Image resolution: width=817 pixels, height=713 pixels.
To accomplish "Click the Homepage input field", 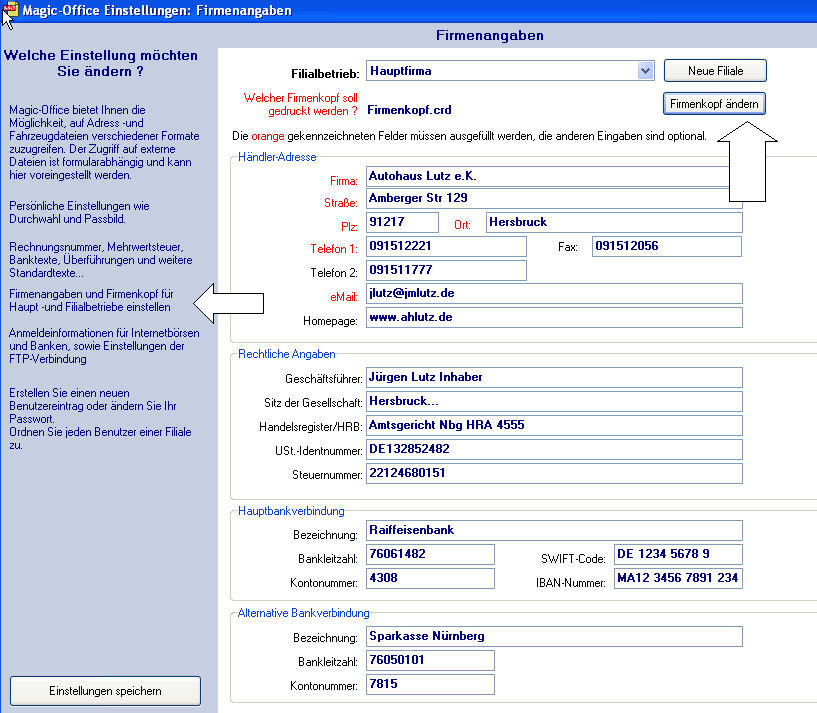I will [x=554, y=317].
